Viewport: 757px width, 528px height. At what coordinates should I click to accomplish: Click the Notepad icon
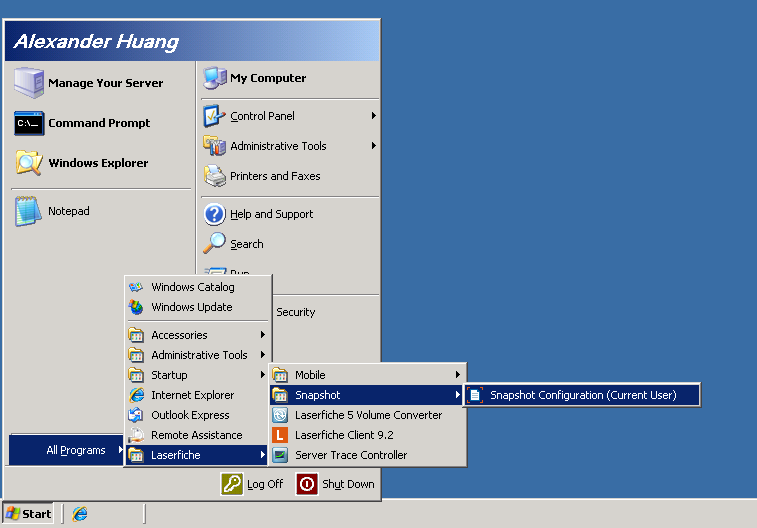pos(28,211)
